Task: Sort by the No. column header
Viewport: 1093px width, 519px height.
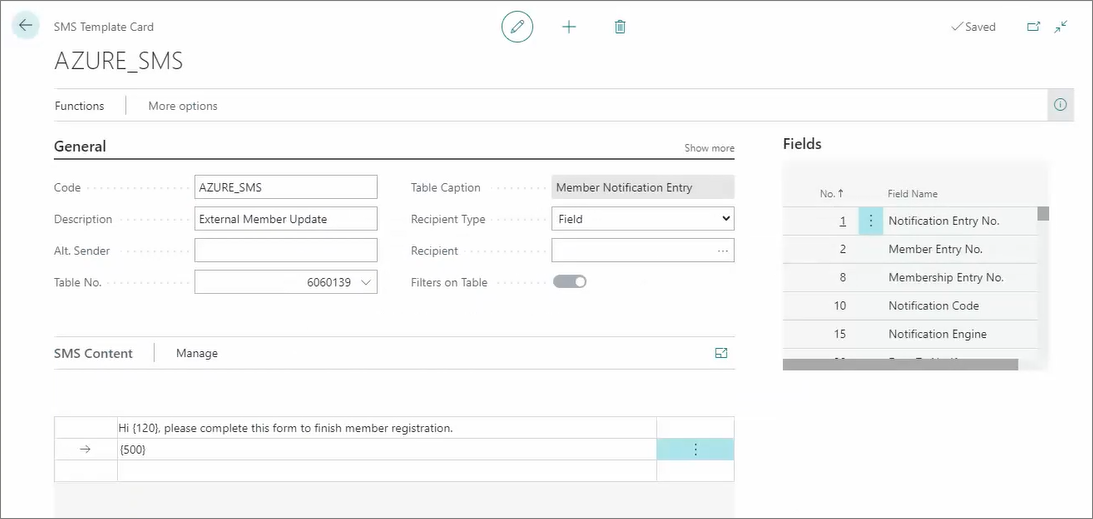Action: click(832, 194)
